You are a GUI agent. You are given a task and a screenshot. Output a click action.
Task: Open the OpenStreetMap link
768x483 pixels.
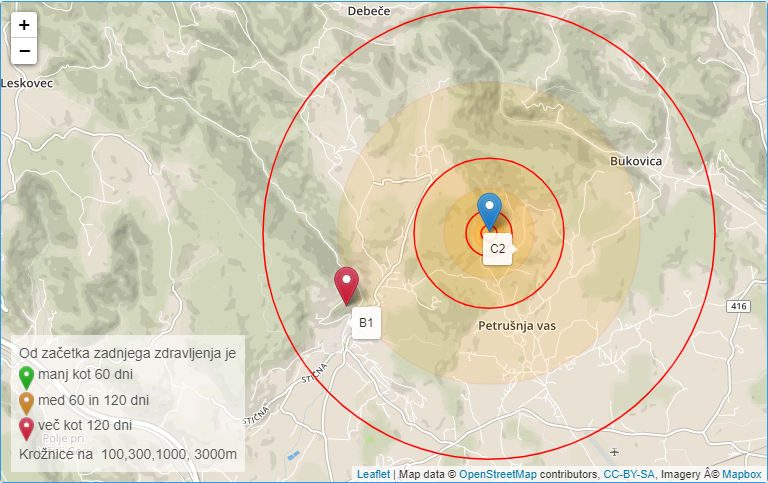tap(497, 474)
